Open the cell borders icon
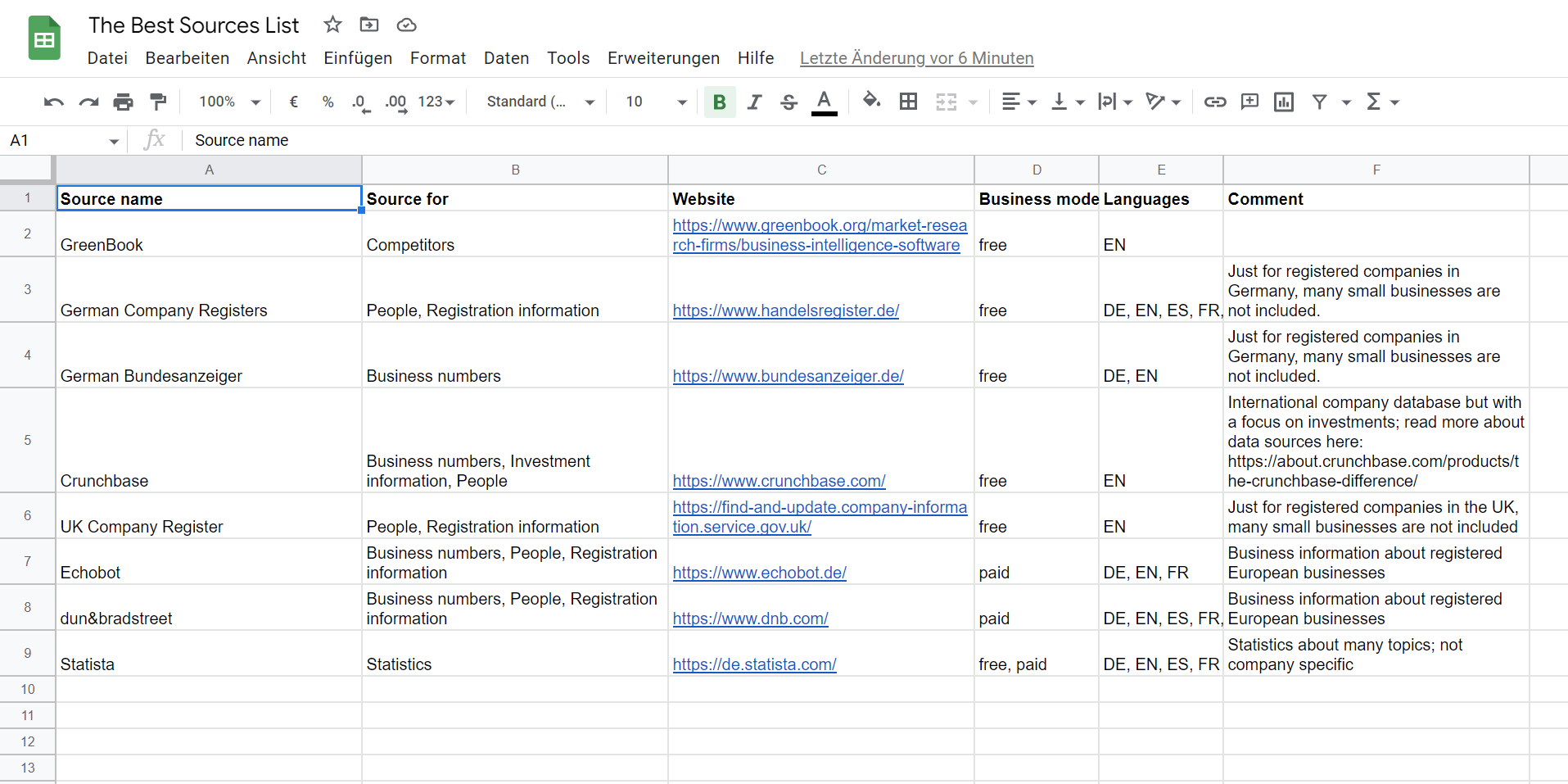The height and width of the screenshot is (784, 1568). (908, 102)
